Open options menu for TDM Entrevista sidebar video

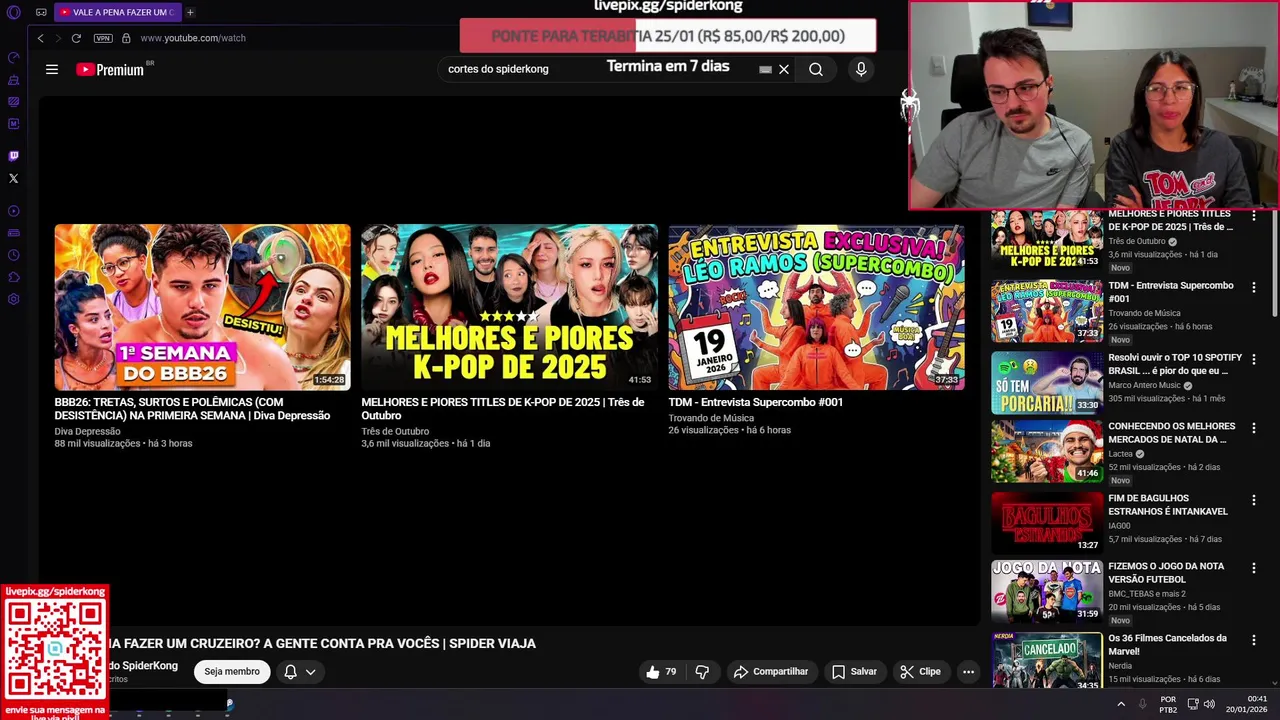pos(1254,287)
